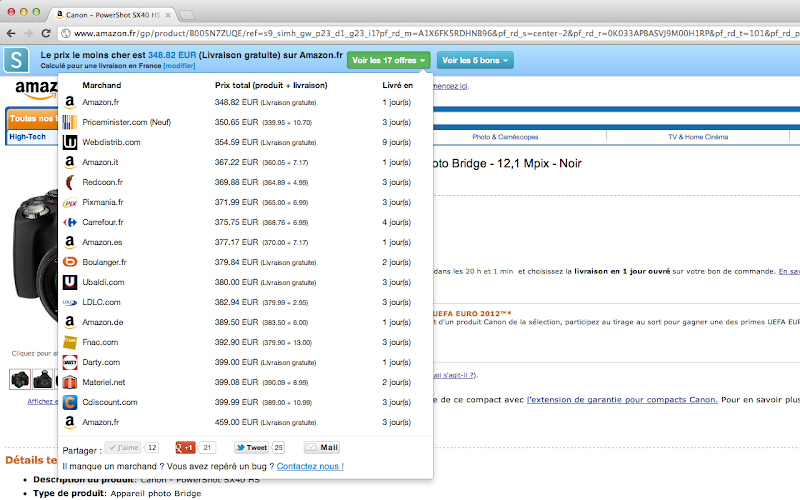Click the 'Livré en' column header
The image size is (800, 500).
coord(397,85)
